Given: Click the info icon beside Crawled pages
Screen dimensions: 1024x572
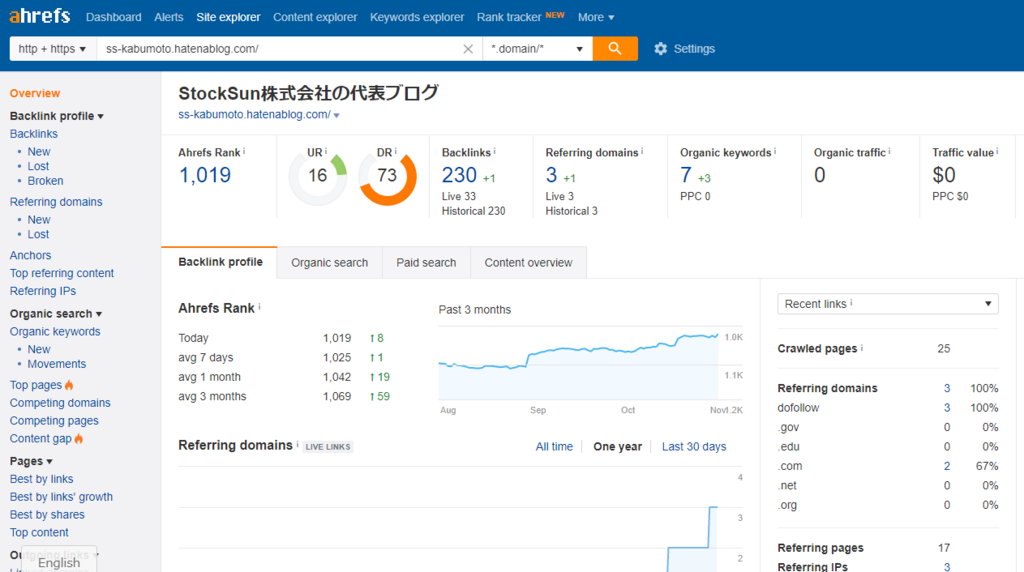Looking at the screenshot, I should point(861,348).
